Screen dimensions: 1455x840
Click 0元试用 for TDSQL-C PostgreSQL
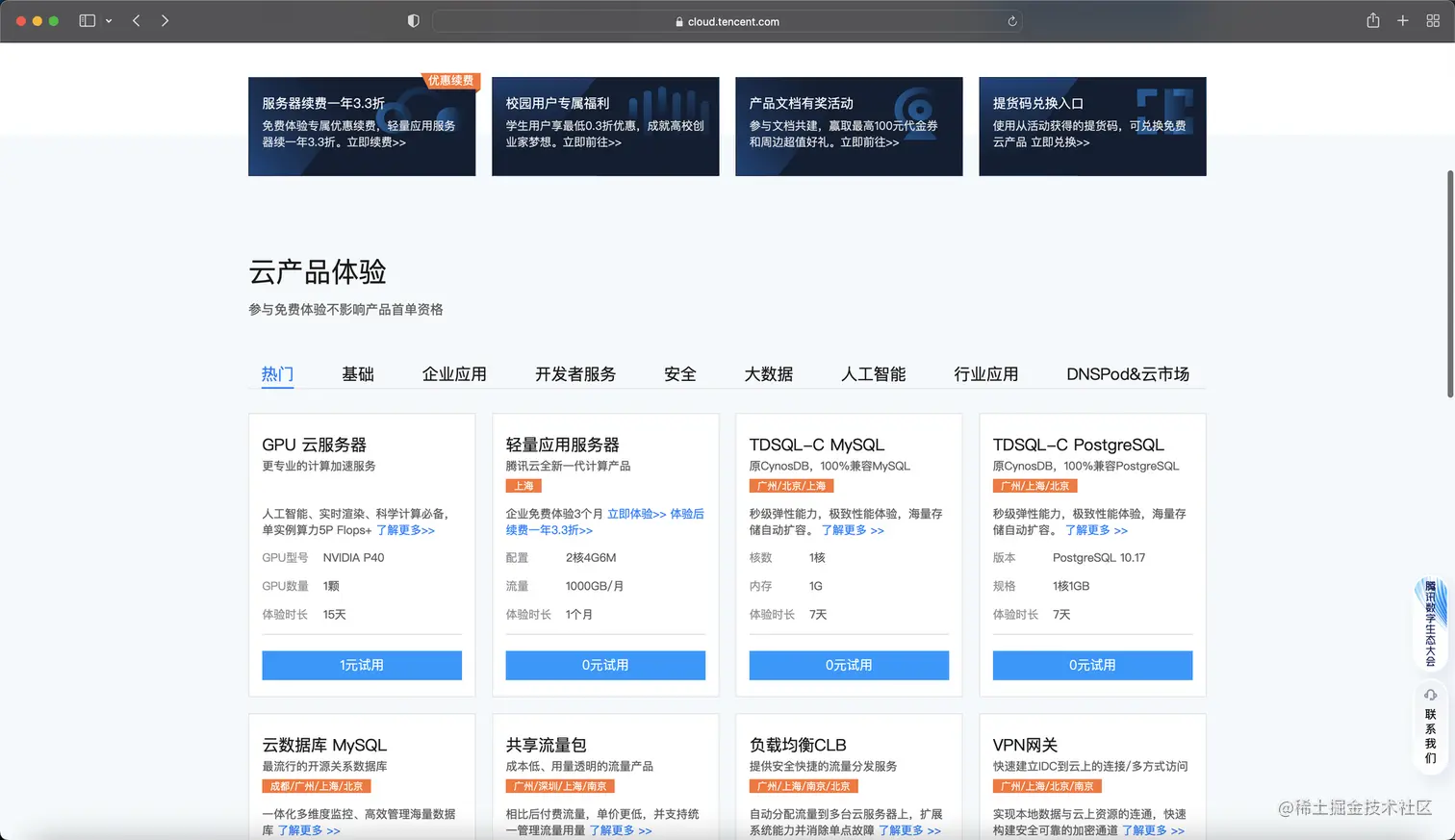point(1092,666)
